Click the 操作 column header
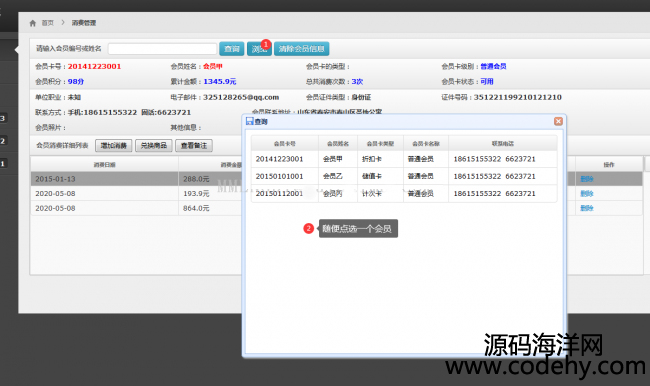This screenshot has width=650, height=386. click(x=609, y=165)
